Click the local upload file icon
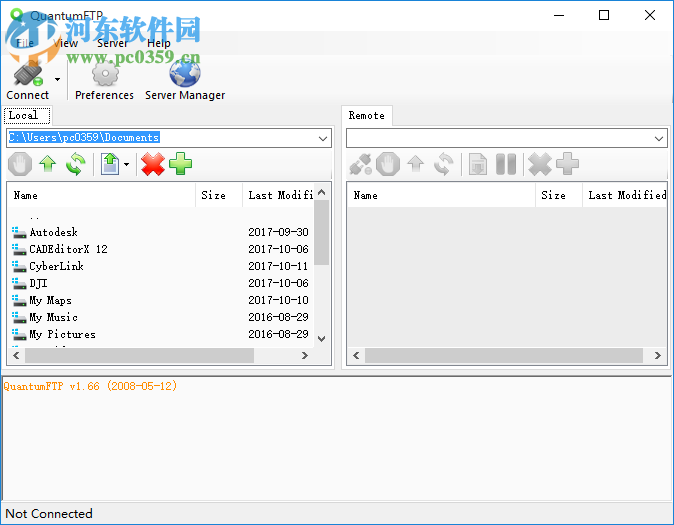674x525 pixels. (x=110, y=164)
